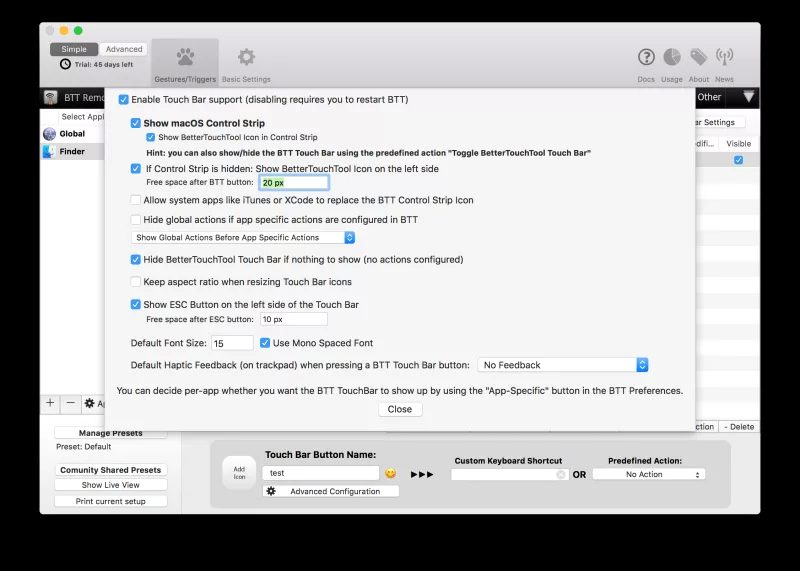Open Show Global Actions Before App Specific dropdown
This screenshot has height=571, width=800.
click(x=243, y=238)
